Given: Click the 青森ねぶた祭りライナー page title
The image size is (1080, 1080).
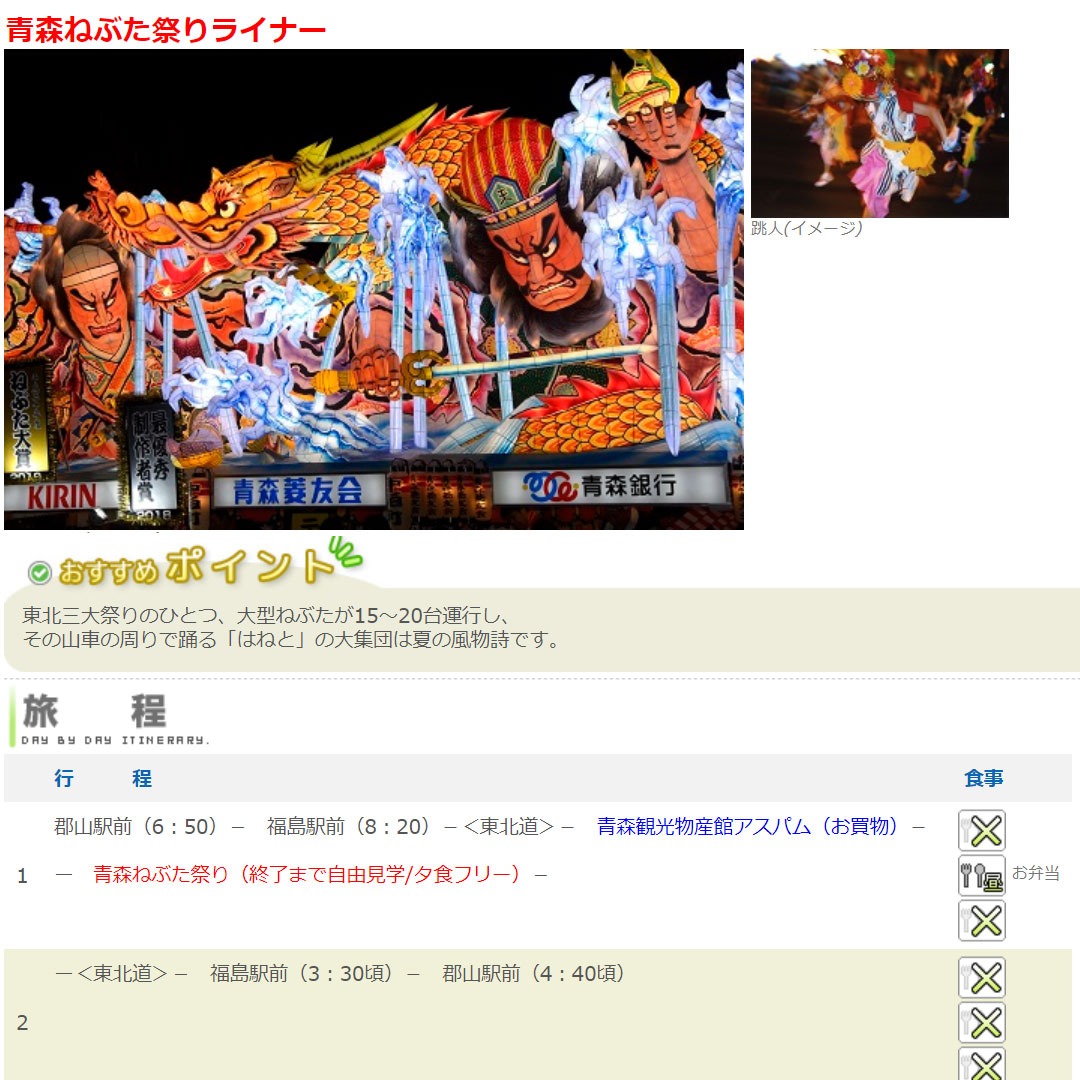Looking at the screenshot, I should [165, 30].
